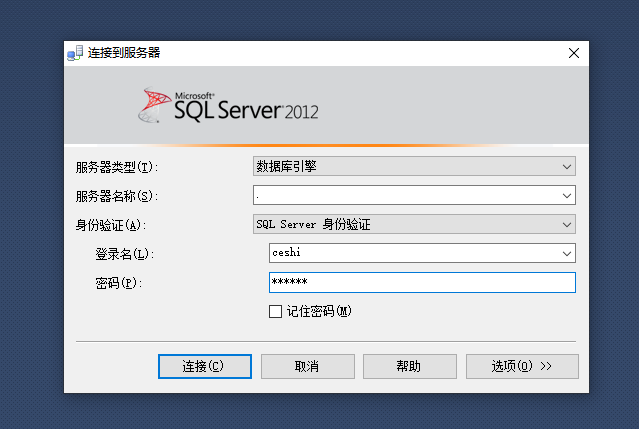
Task: Click the 连接到服务器 title text
Action: [x=124, y=53]
